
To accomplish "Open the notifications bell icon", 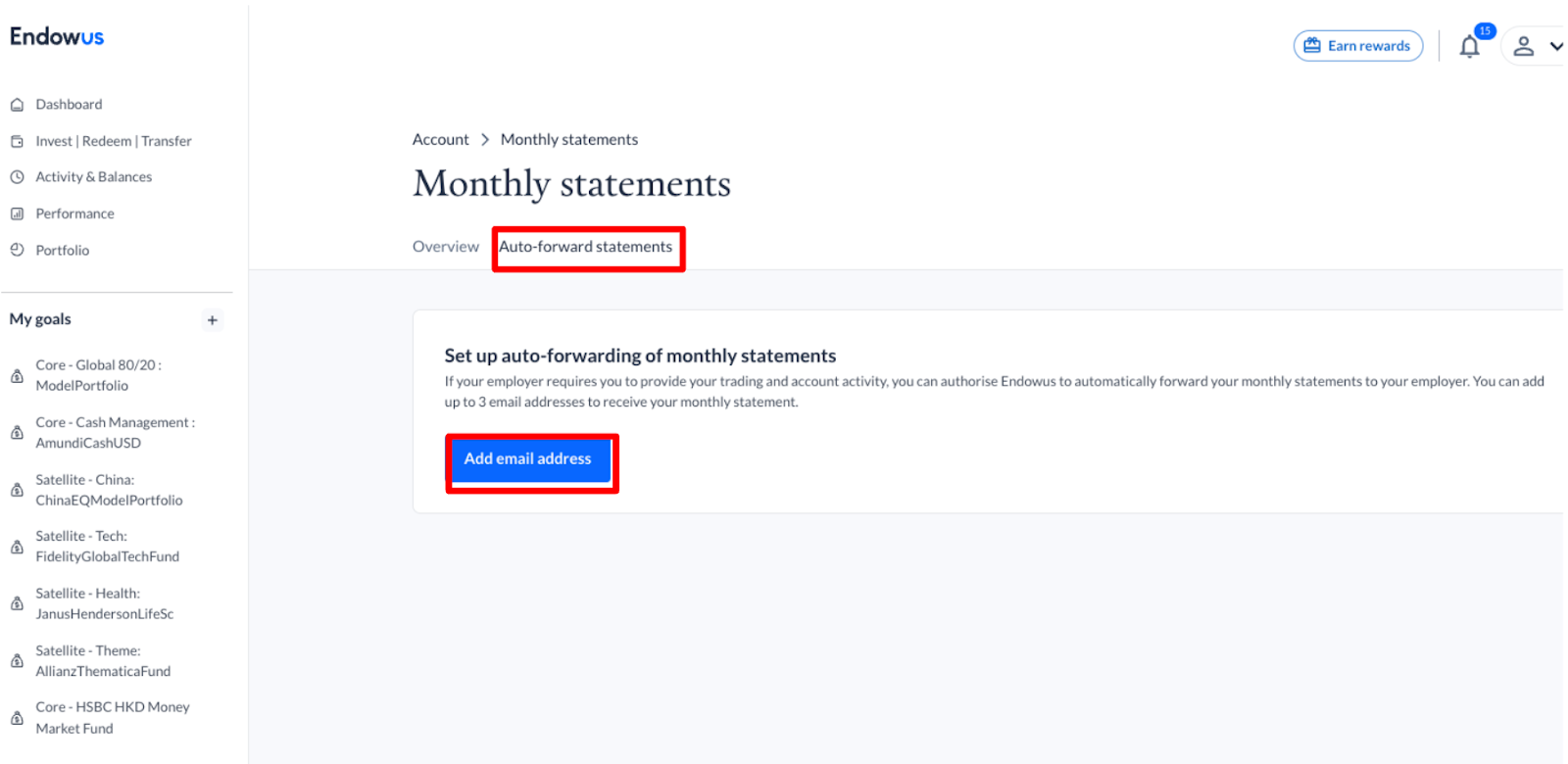I will (1469, 47).
